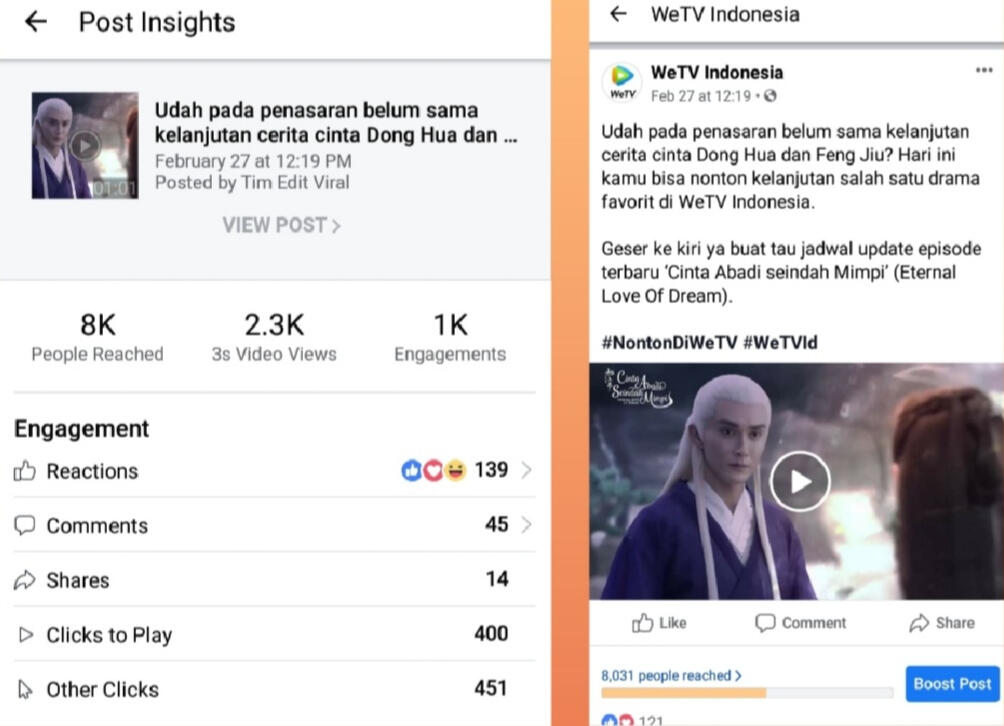Go back from Post Insights screen
Viewport: 1004px width, 726px height.
[36, 22]
